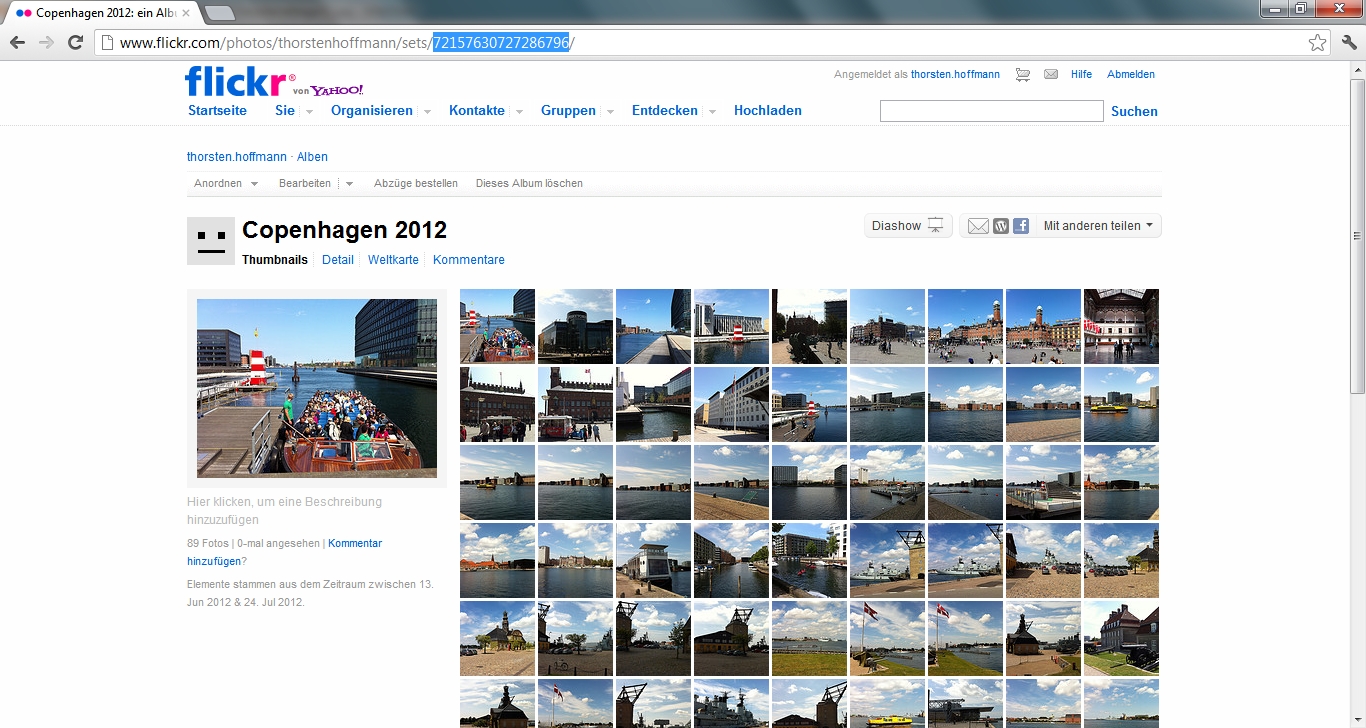Expand the arrow next to Organisieren
The width and height of the screenshot is (1366, 728).
[427, 112]
